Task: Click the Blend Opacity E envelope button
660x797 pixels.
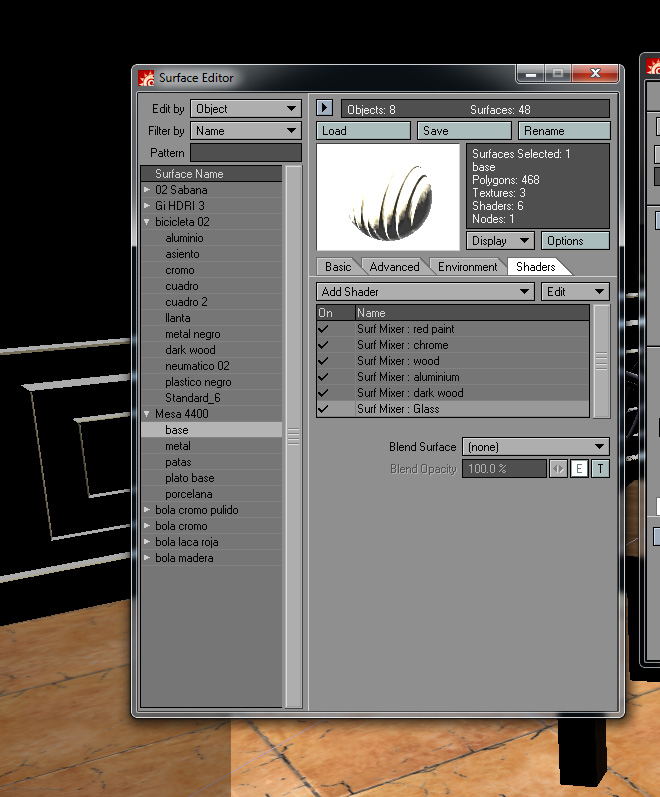Action: 579,469
